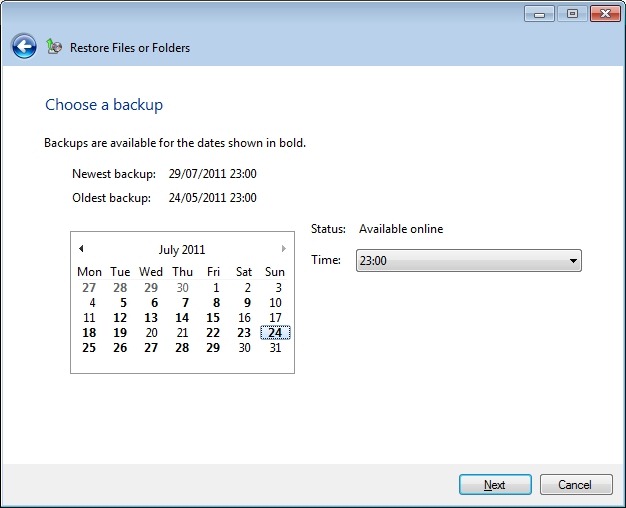The height and width of the screenshot is (508, 626).
Task: Select July 29 backup date
Action: point(213,348)
